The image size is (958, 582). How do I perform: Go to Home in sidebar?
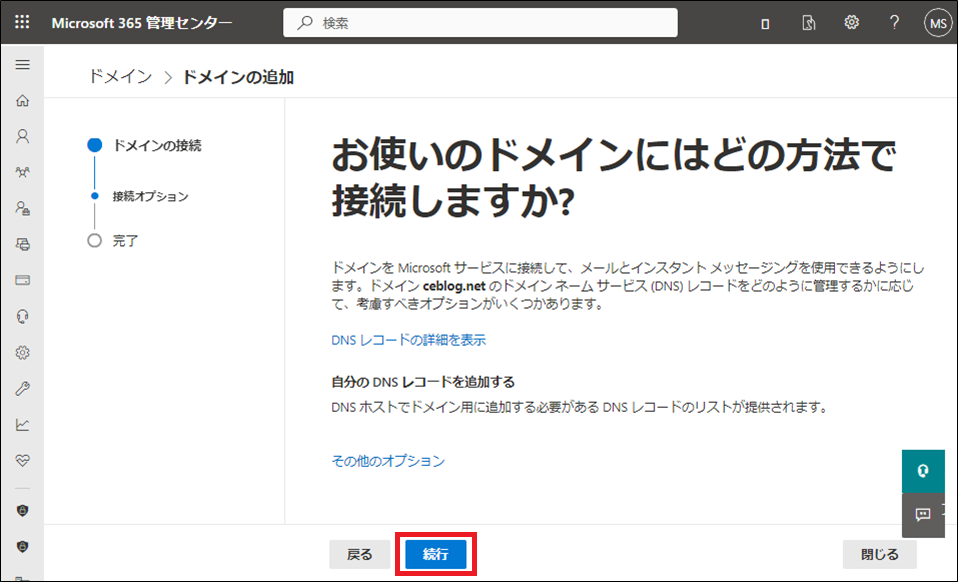point(23,100)
